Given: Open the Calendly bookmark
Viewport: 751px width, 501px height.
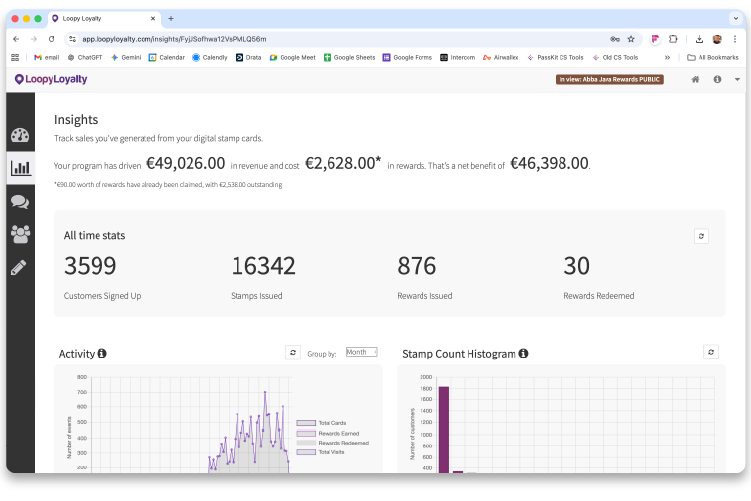Looking at the screenshot, I should click(210, 57).
